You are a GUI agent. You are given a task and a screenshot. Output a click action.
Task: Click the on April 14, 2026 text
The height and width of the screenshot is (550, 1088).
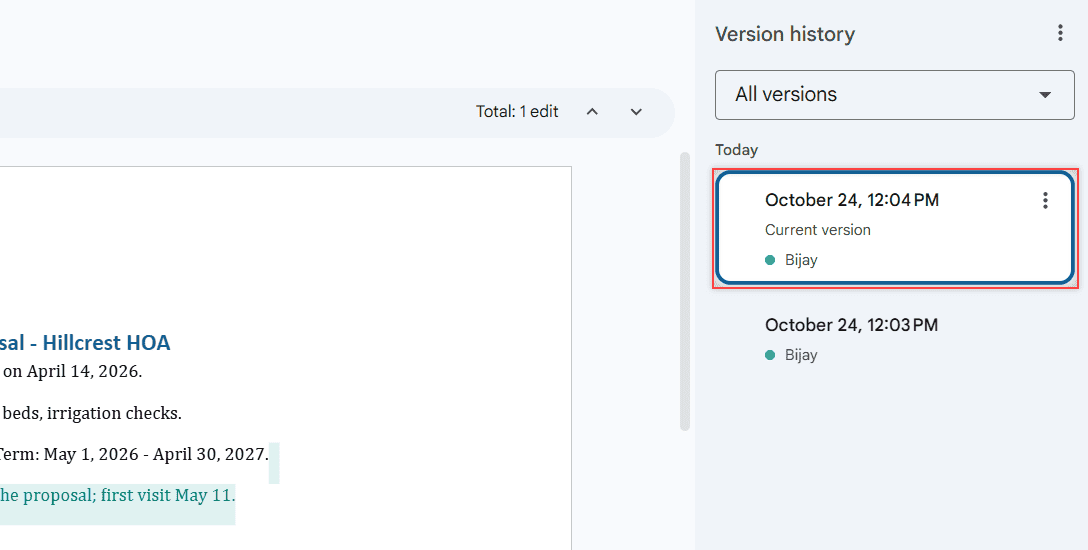(72, 371)
